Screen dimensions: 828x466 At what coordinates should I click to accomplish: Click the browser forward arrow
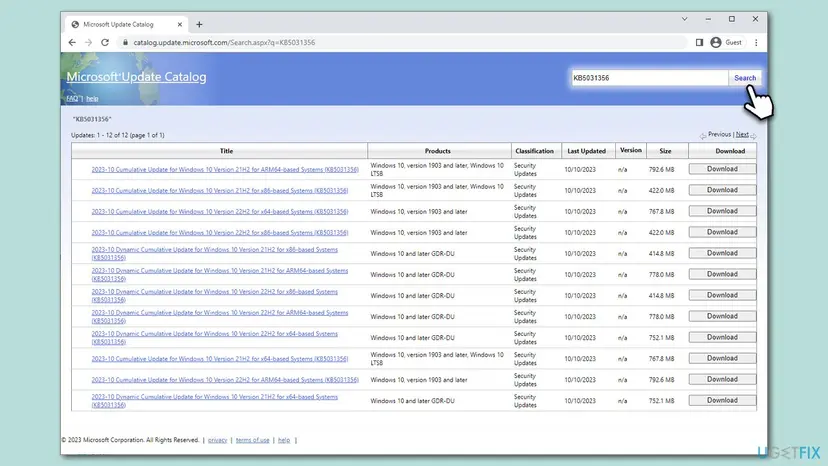[x=88, y=42]
